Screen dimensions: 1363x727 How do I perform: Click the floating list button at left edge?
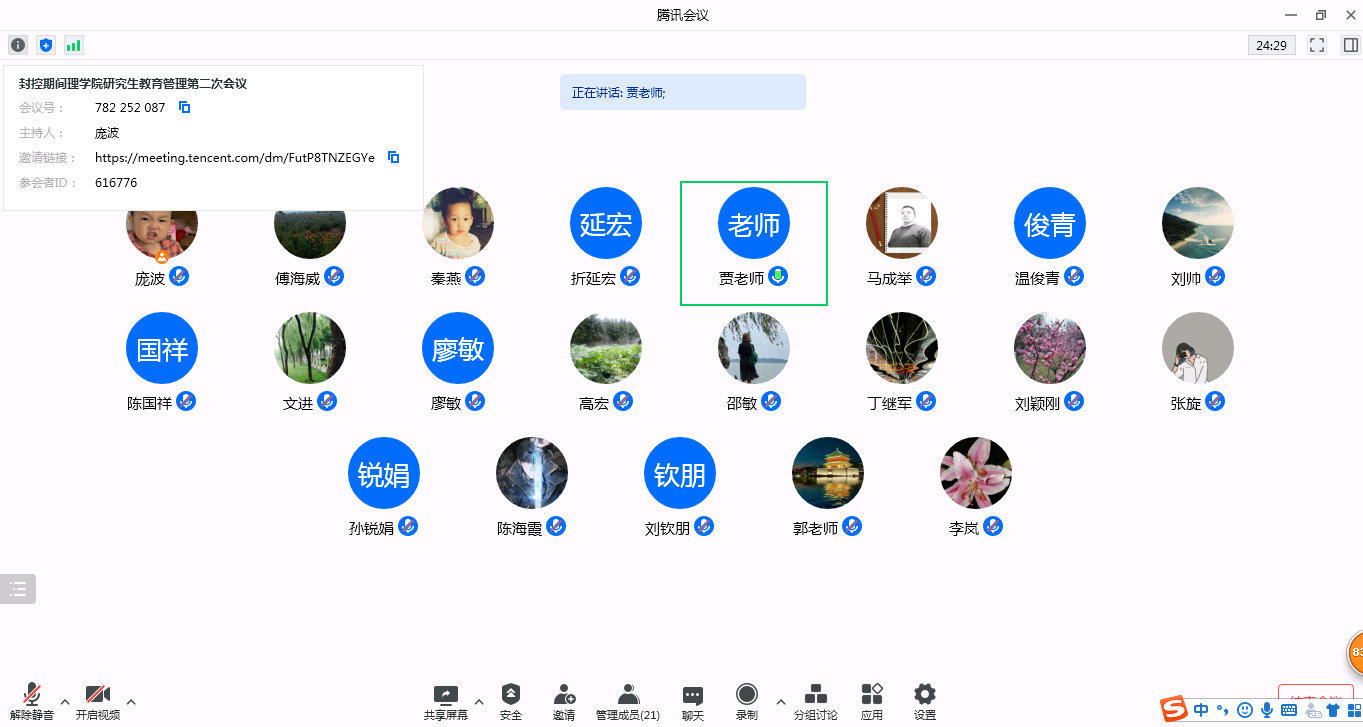point(18,589)
